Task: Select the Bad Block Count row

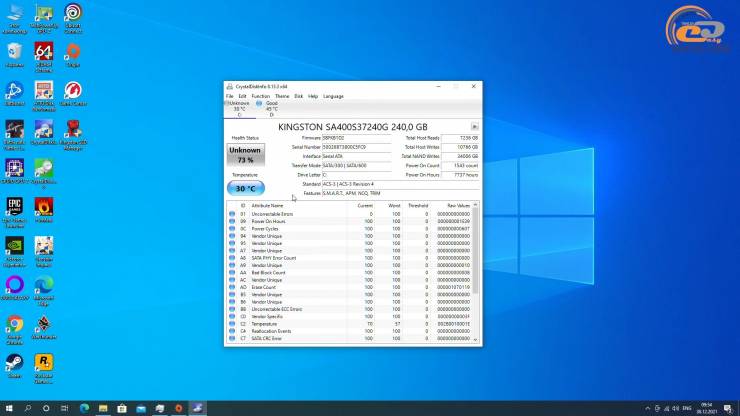Action: pos(350,272)
